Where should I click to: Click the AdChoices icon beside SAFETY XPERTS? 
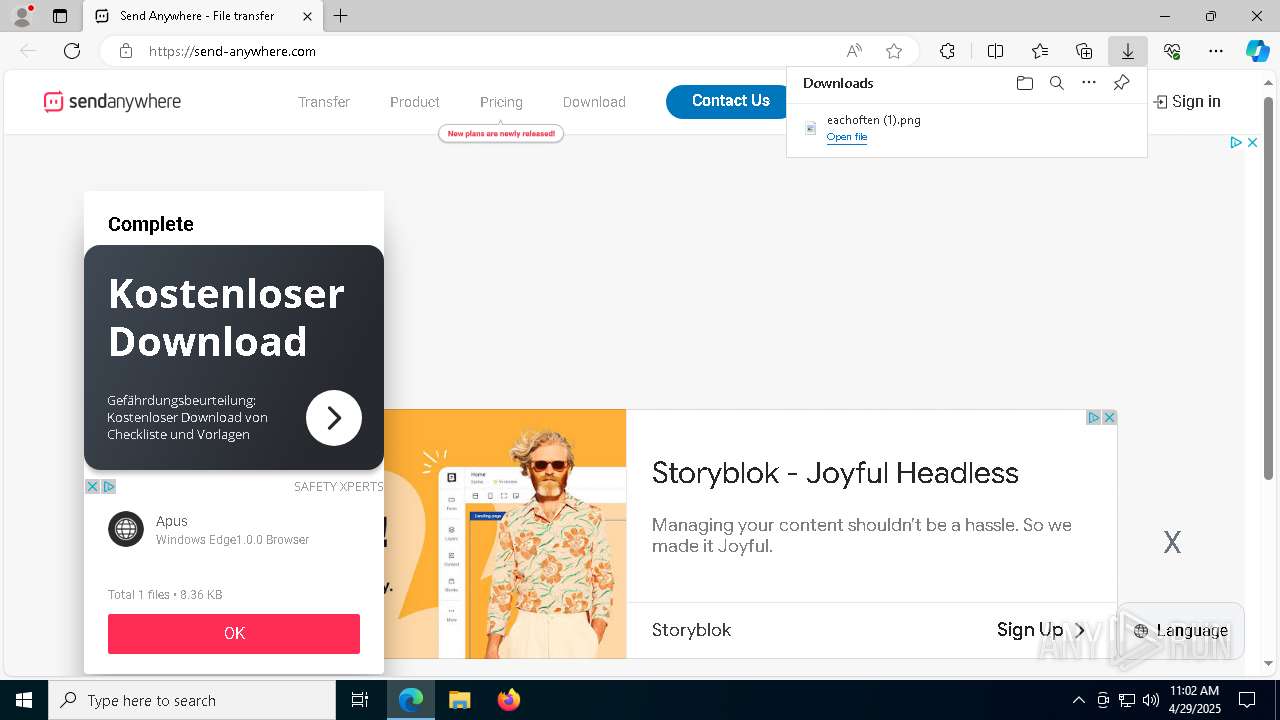[109, 487]
